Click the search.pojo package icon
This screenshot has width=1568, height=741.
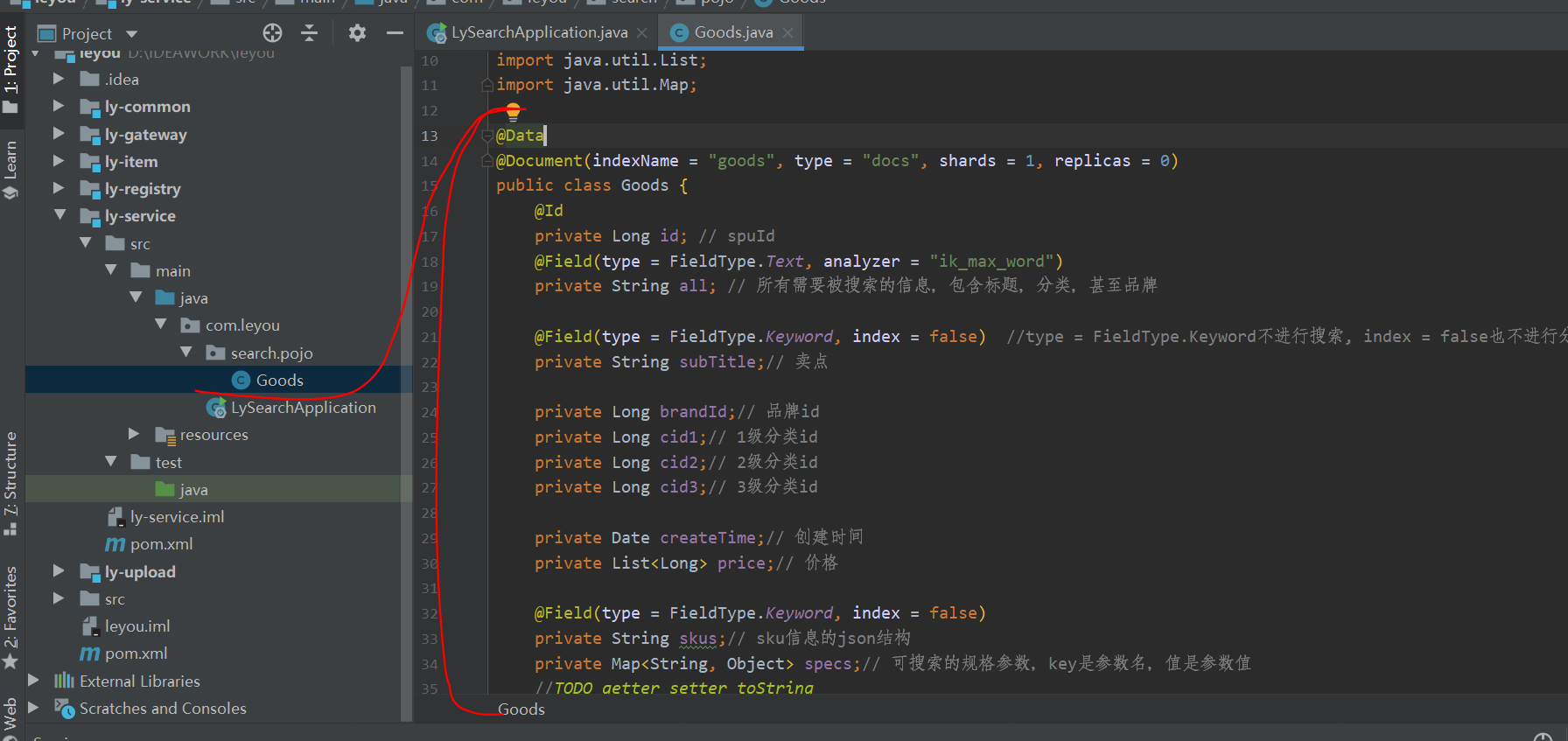coord(215,353)
